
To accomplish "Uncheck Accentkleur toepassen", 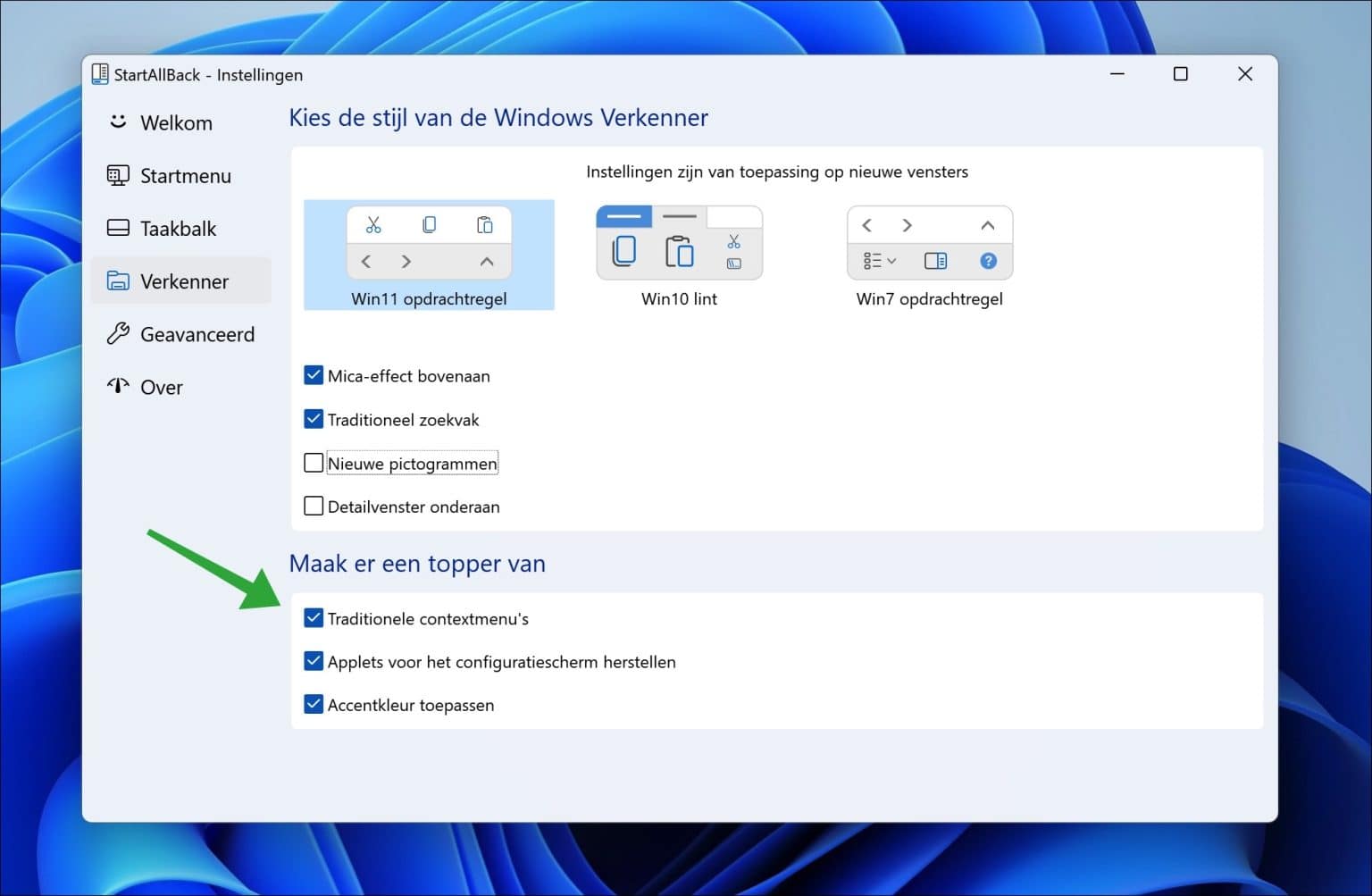I will pyautogui.click(x=314, y=704).
